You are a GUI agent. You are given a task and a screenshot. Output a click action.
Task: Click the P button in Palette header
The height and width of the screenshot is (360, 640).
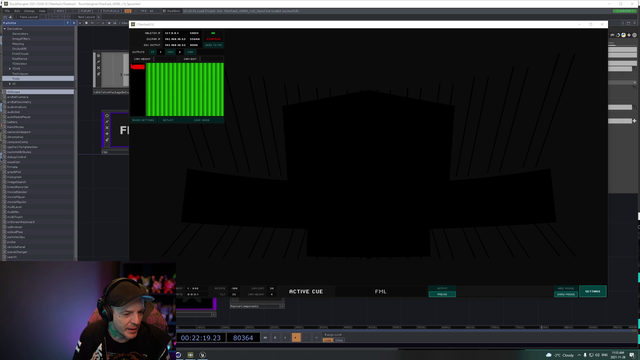point(68,23)
